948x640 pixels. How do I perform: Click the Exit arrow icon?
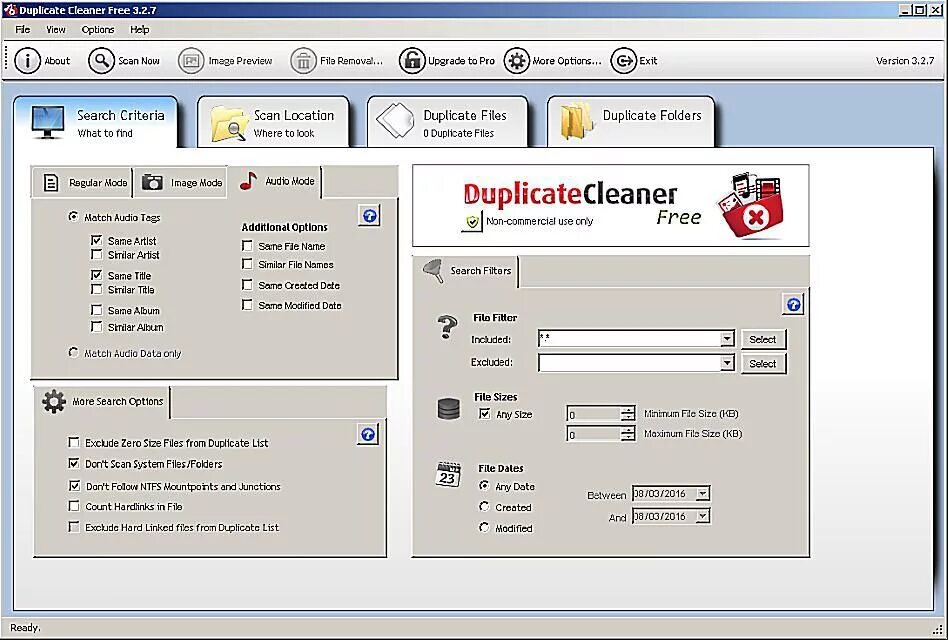pos(623,60)
